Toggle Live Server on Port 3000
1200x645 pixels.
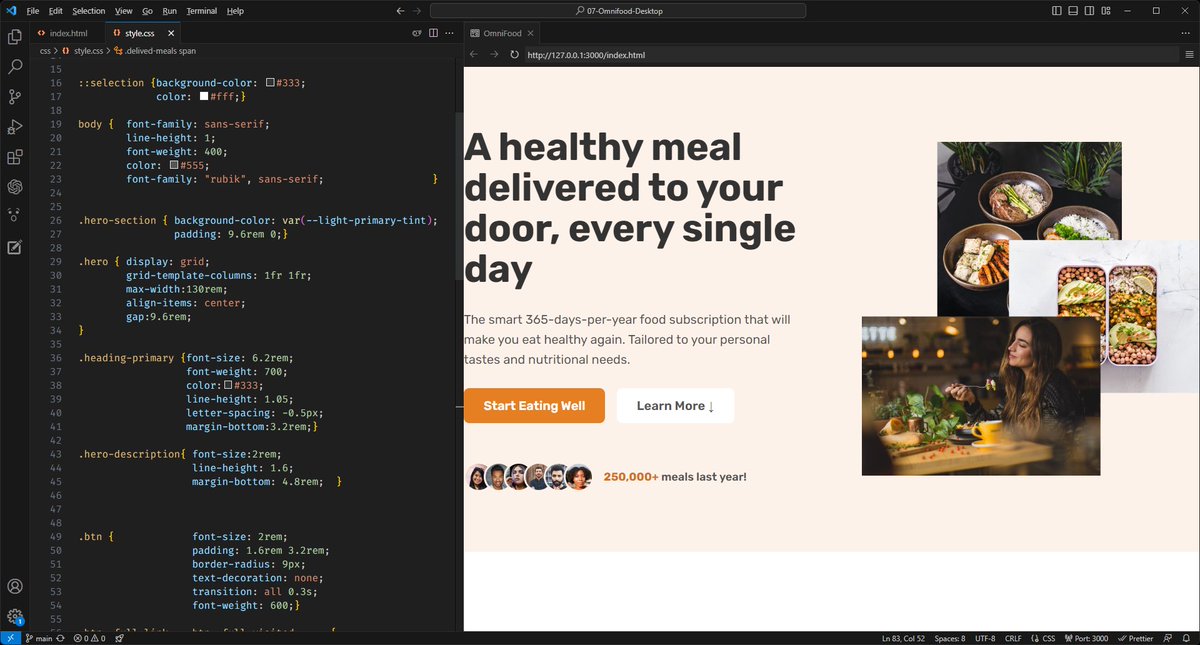(1086, 638)
